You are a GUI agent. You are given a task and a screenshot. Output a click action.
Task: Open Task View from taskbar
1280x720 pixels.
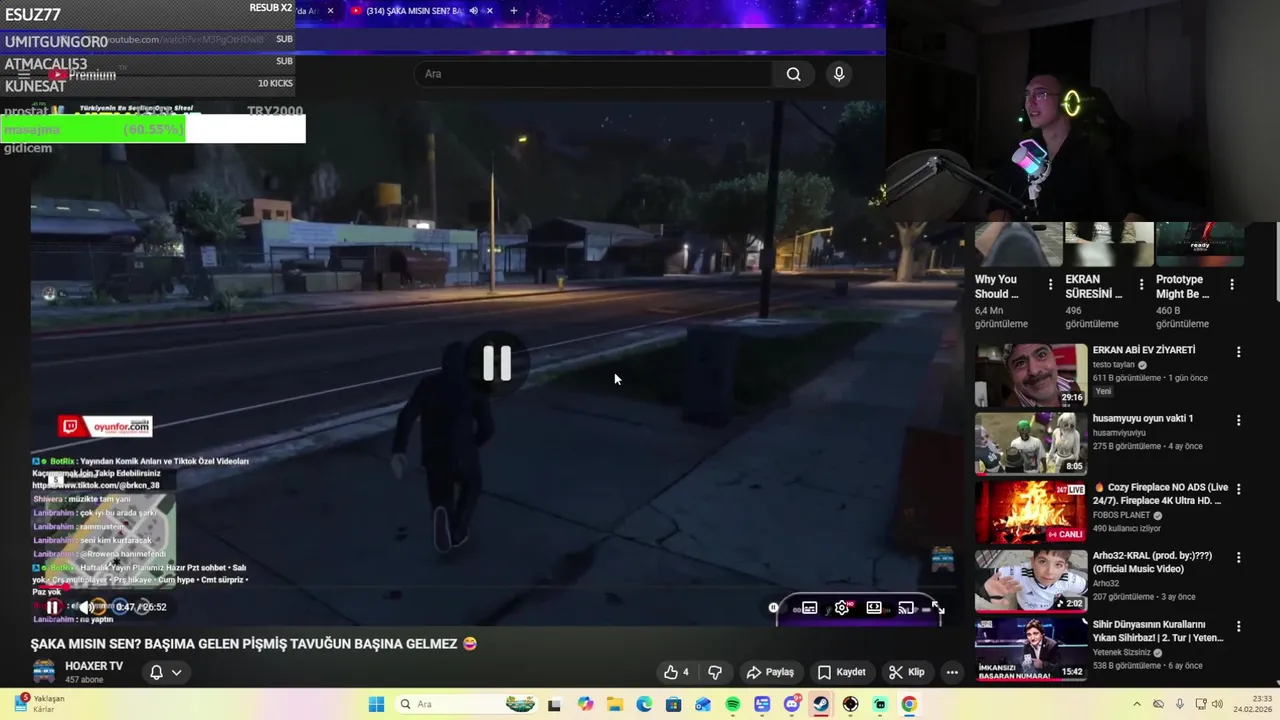(555, 704)
